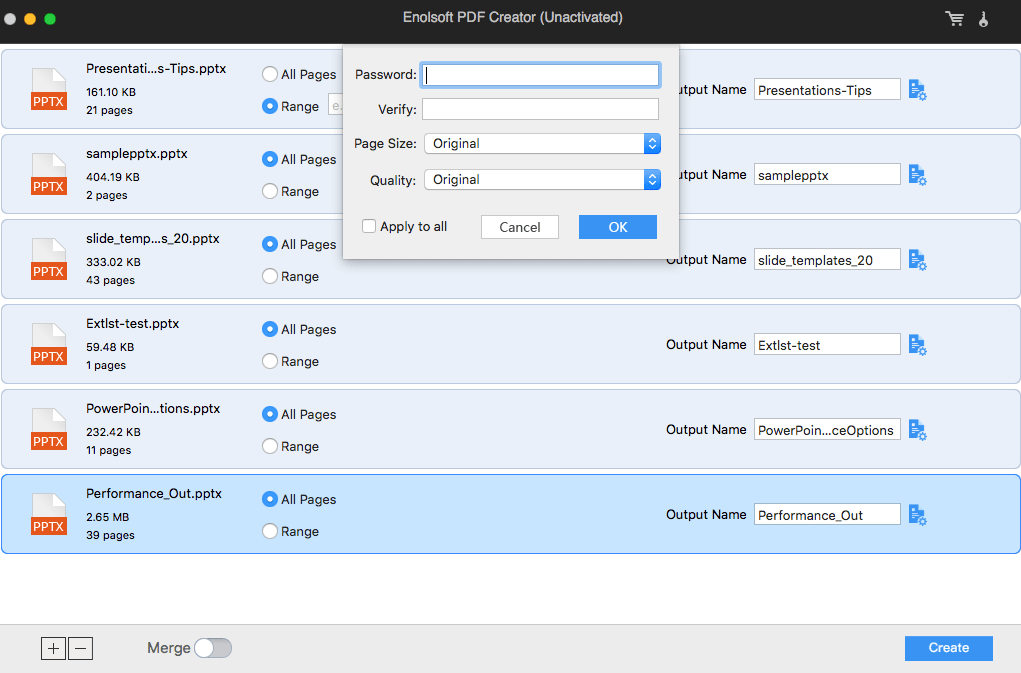
Task: Select the PowerPoin...tions.pptx file row
Action: [x=510, y=429]
